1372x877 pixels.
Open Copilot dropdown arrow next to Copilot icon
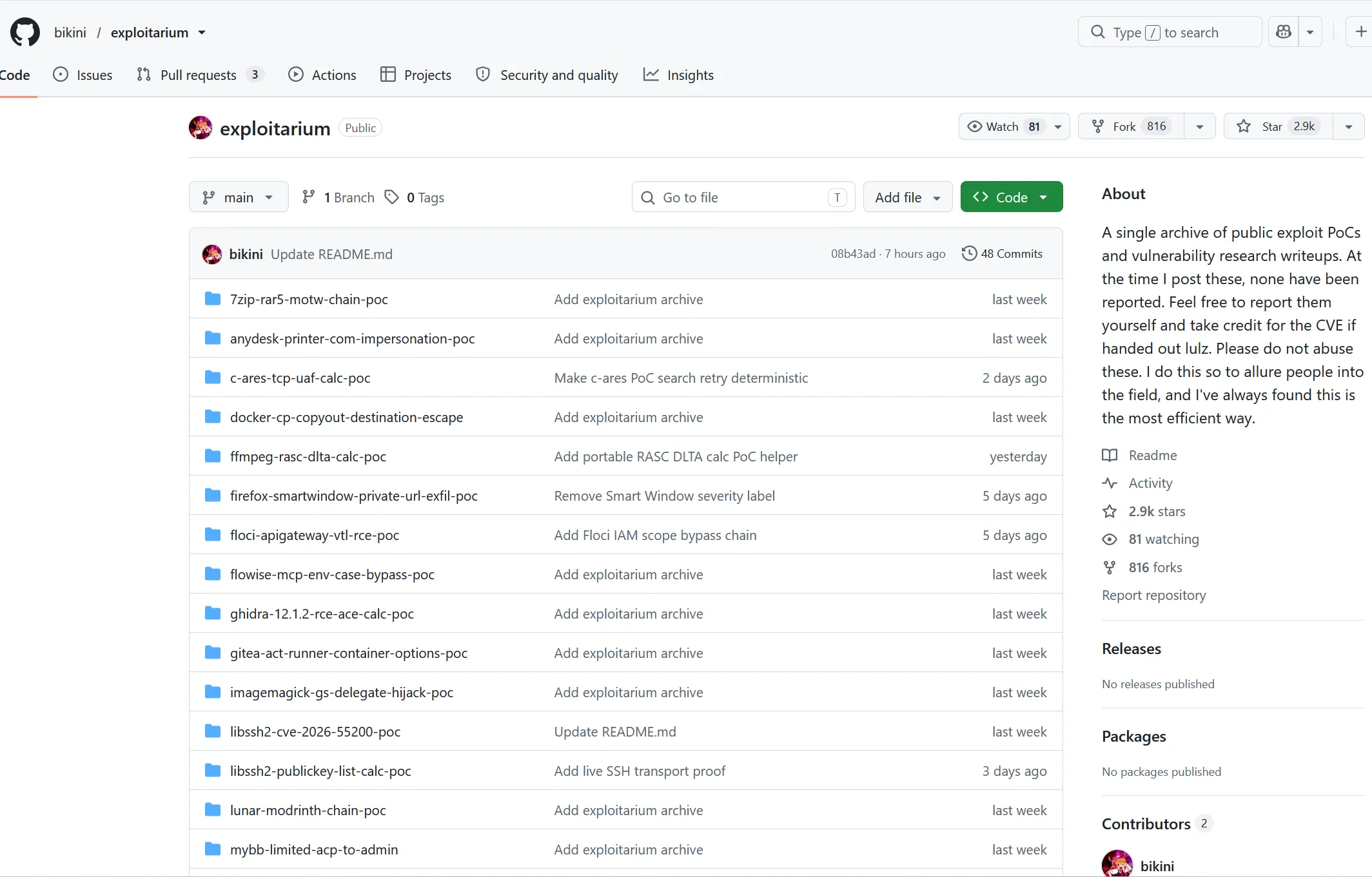(1310, 32)
